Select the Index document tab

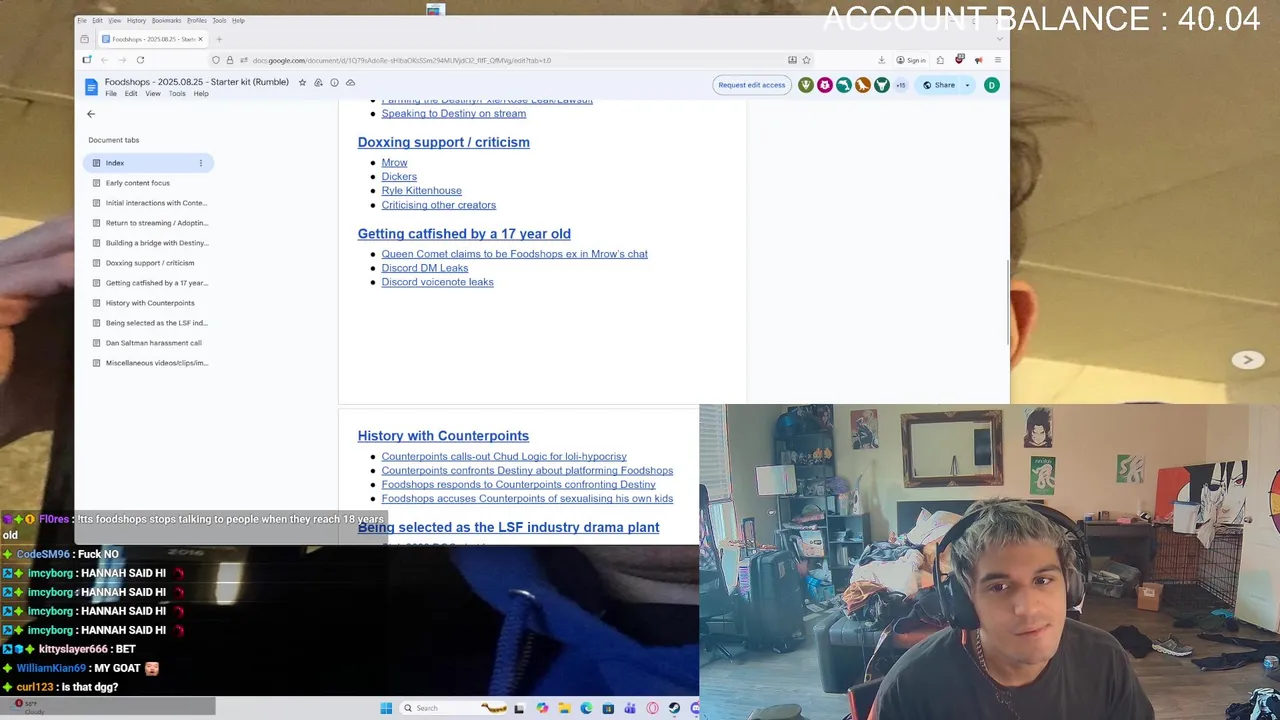pos(147,163)
